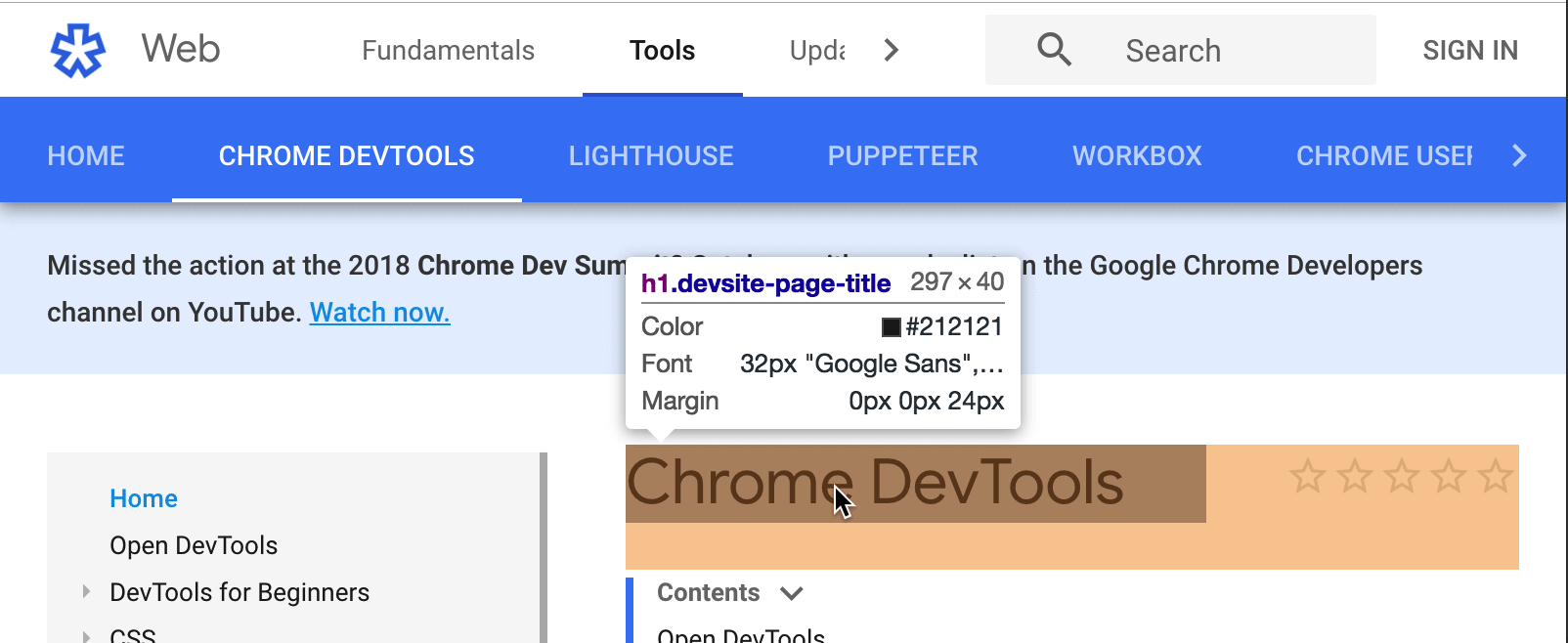
Task: Click the #212121 color swatch in tooltip
Action: pyautogui.click(x=891, y=327)
